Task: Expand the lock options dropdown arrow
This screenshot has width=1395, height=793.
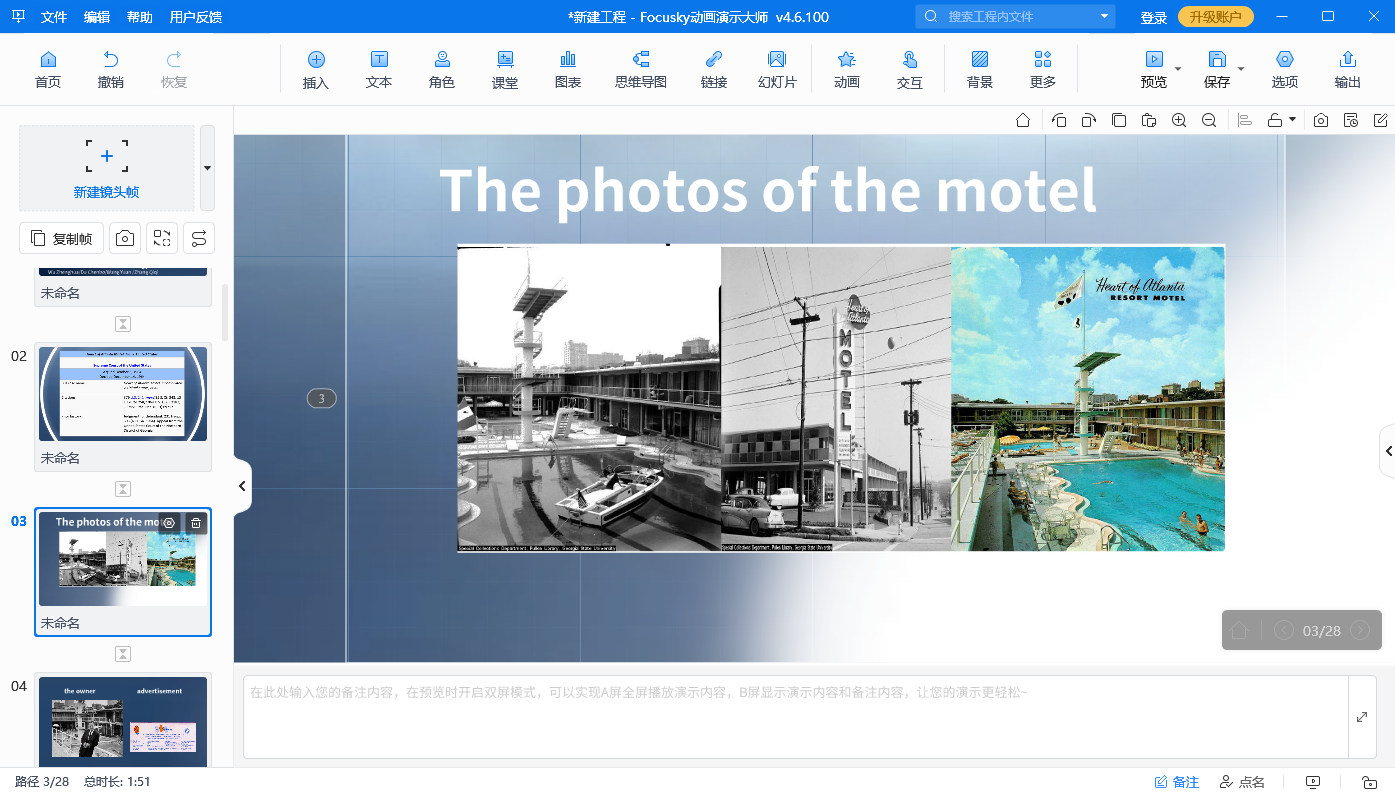Action: (1293, 120)
